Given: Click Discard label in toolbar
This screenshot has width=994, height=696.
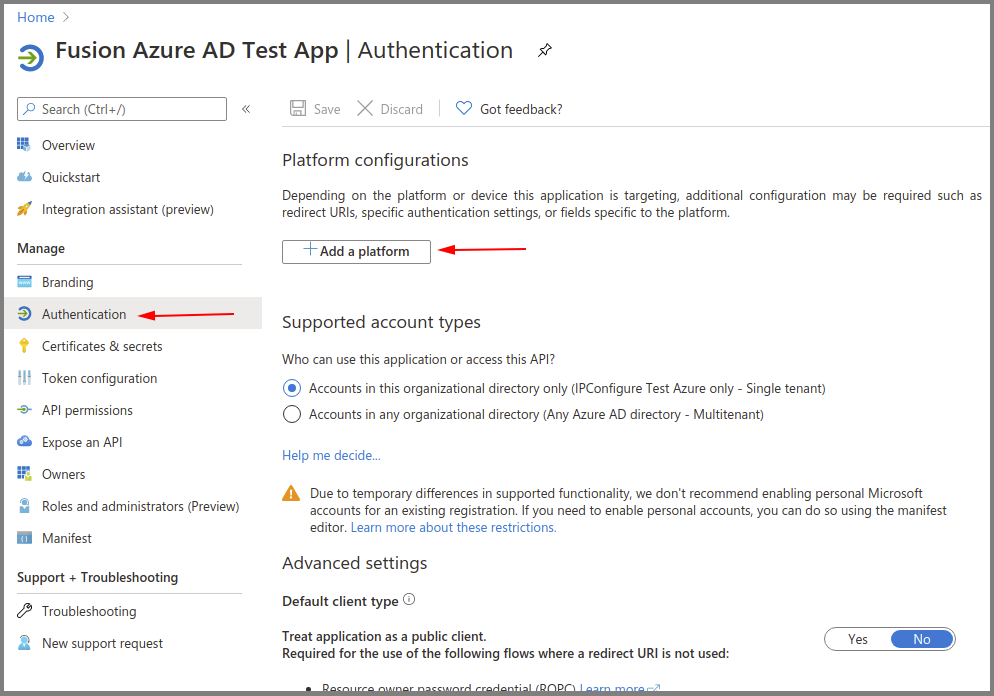Looking at the screenshot, I should tap(401, 109).
